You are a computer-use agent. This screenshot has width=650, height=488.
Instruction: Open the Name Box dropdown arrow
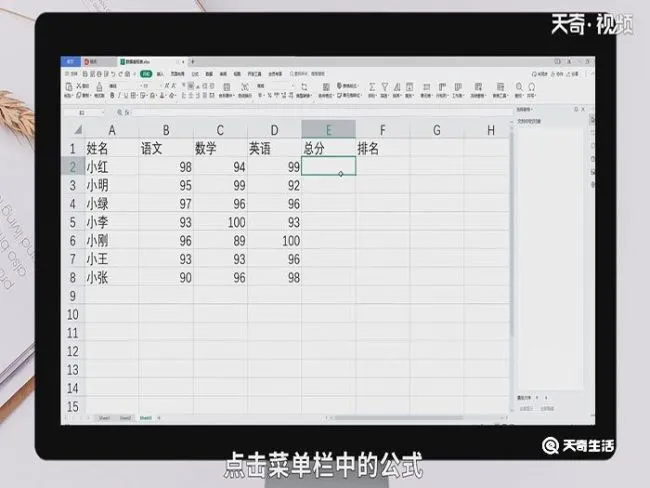[x=103, y=112]
